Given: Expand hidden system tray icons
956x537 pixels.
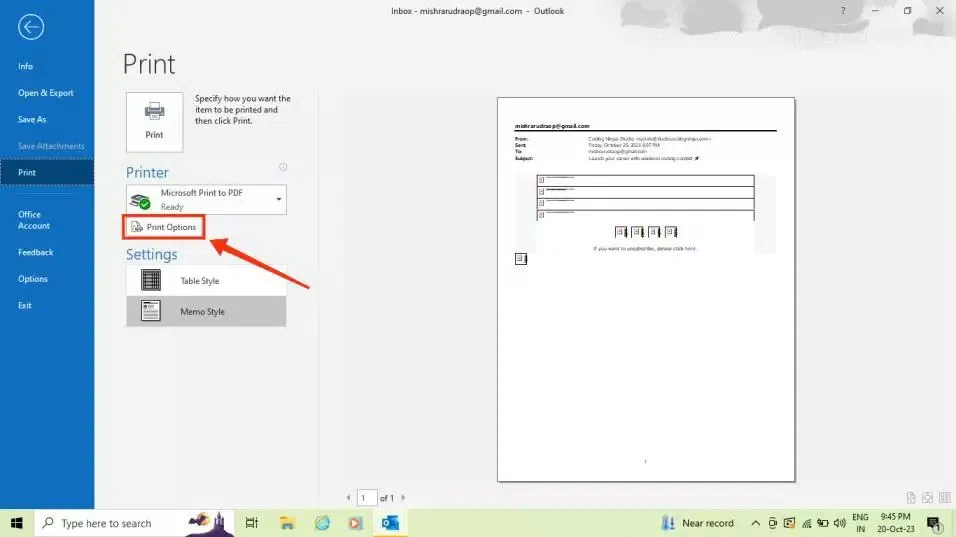Looking at the screenshot, I should pos(755,523).
